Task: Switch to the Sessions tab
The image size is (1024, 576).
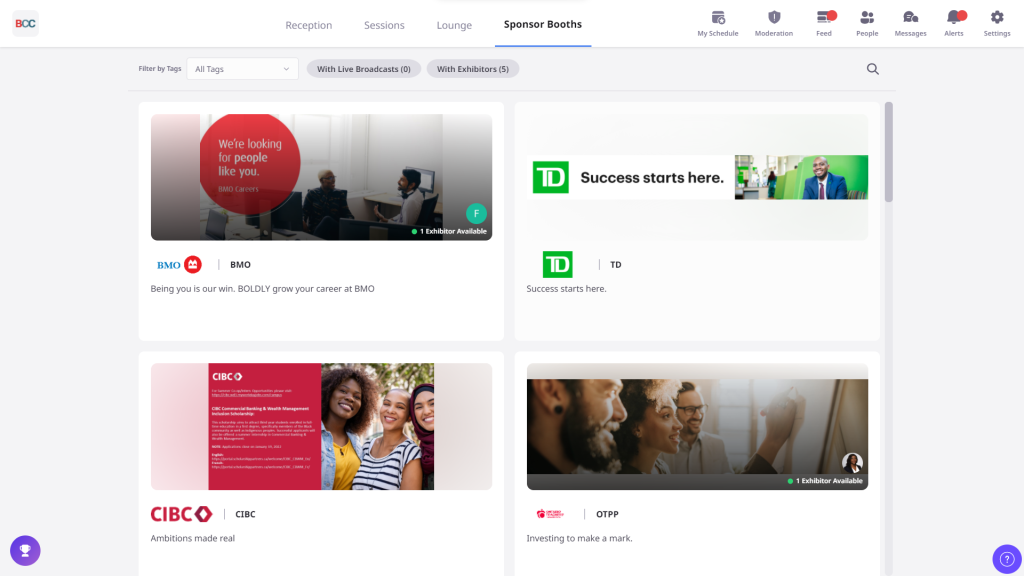Action: pyautogui.click(x=384, y=25)
